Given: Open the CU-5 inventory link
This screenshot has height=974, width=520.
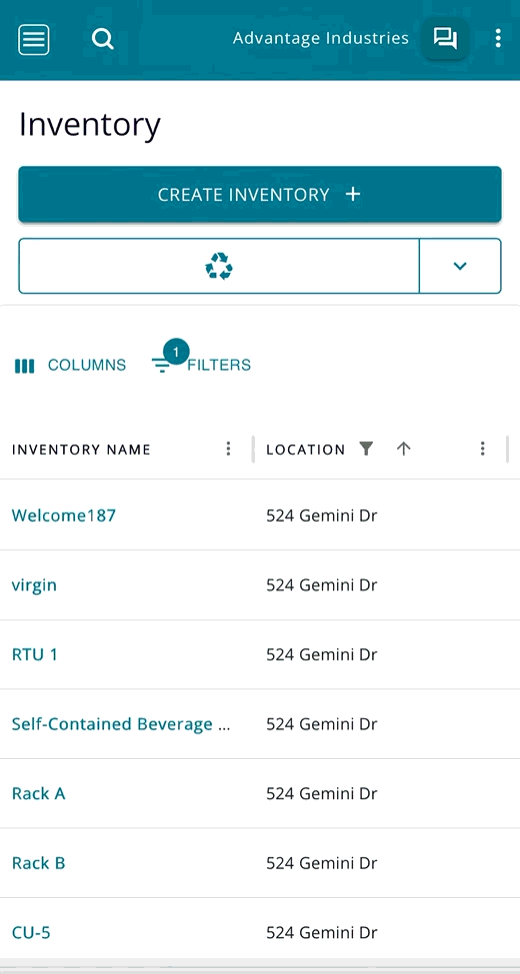Looking at the screenshot, I should [31, 932].
